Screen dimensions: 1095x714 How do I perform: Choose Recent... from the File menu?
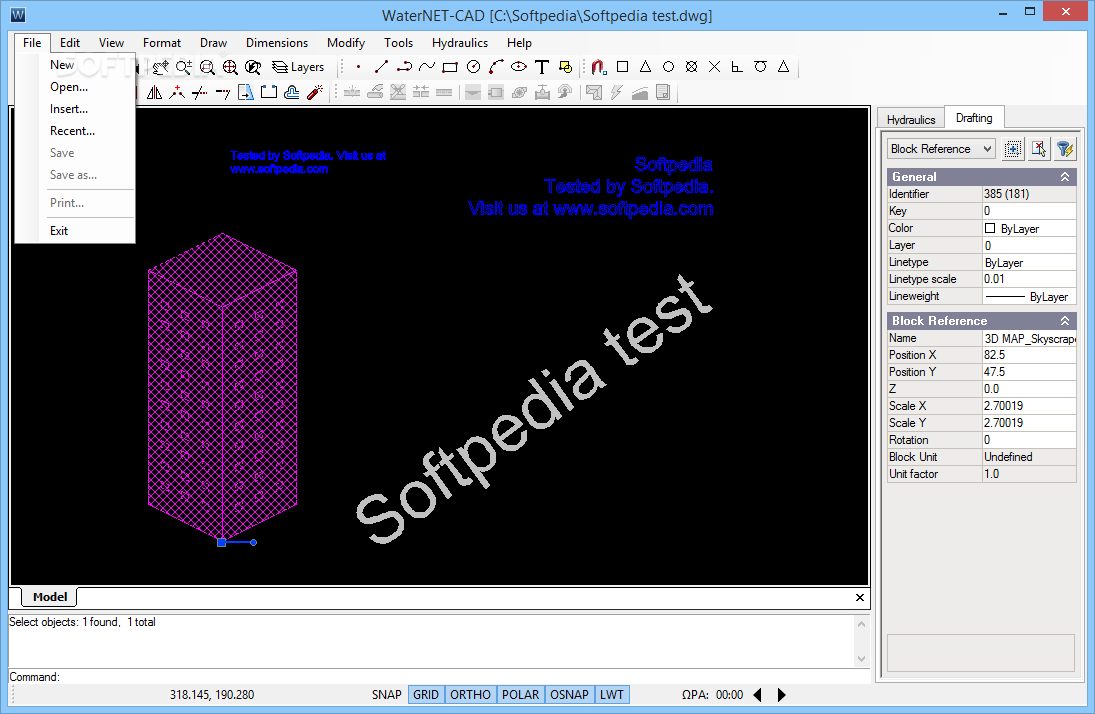pyautogui.click(x=75, y=131)
